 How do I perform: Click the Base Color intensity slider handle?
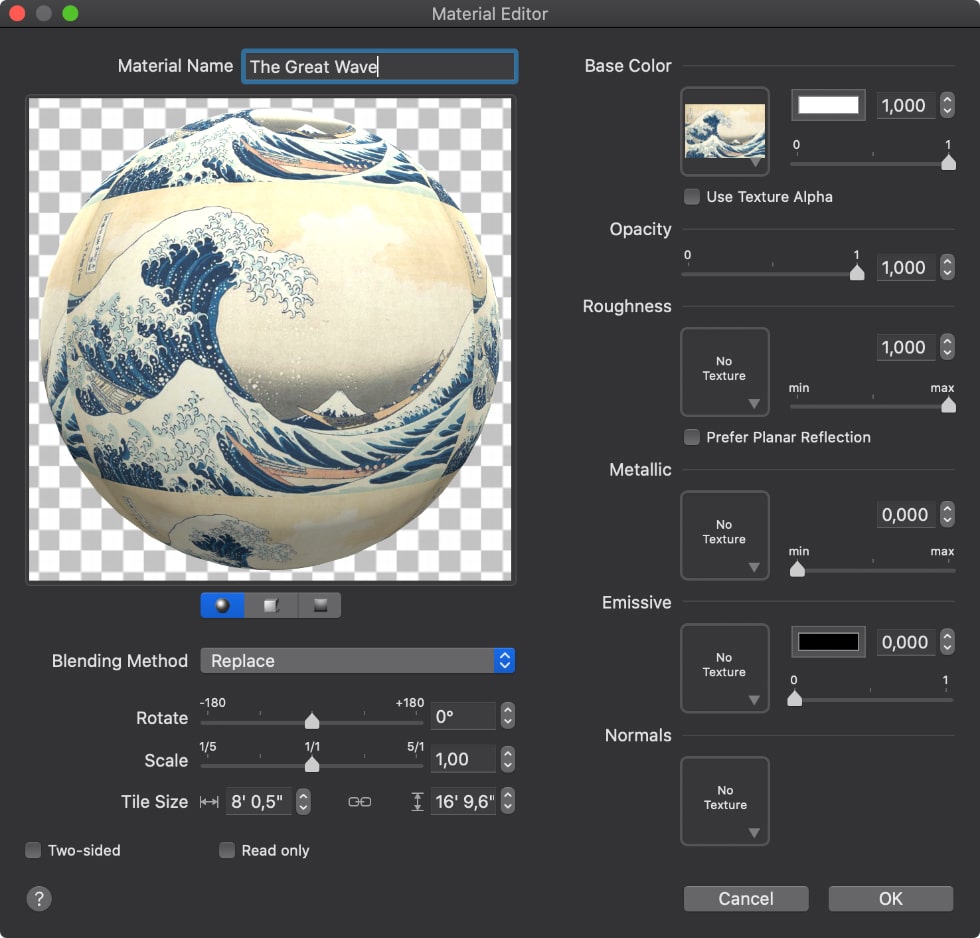click(948, 162)
